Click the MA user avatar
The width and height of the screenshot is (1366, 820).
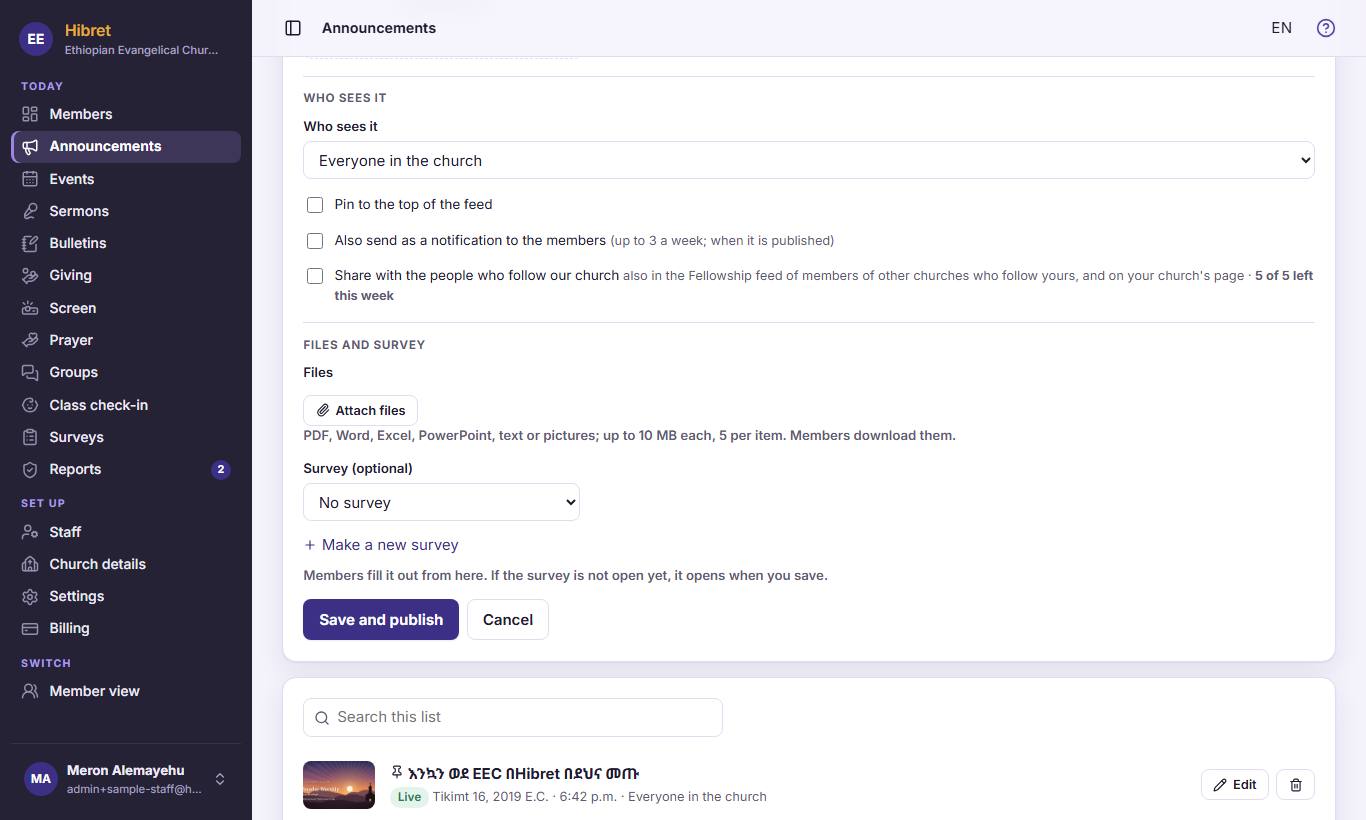tap(40, 779)
